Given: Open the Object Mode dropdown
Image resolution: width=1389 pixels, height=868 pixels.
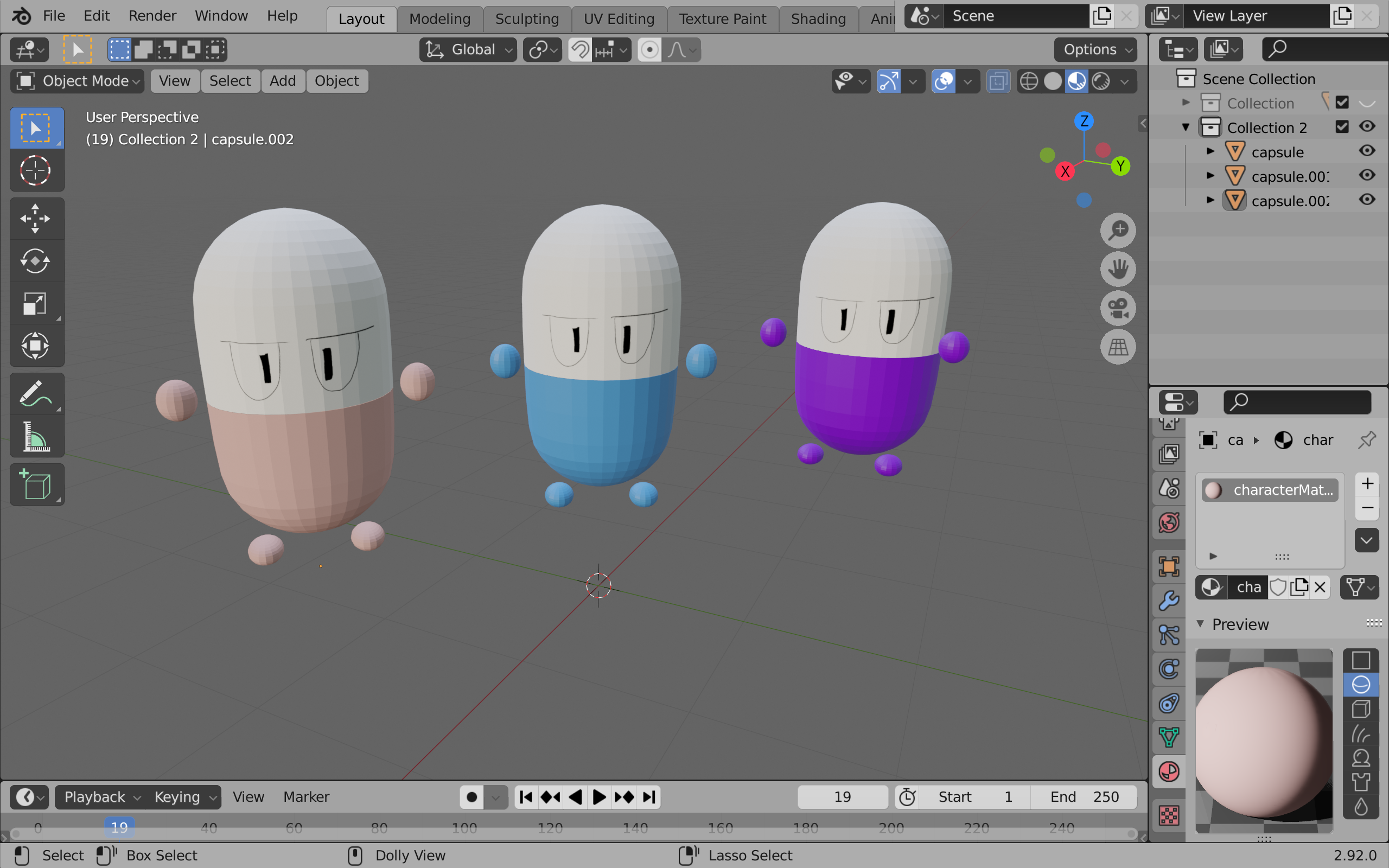Looking at the screenshot, I should [78, 81].
